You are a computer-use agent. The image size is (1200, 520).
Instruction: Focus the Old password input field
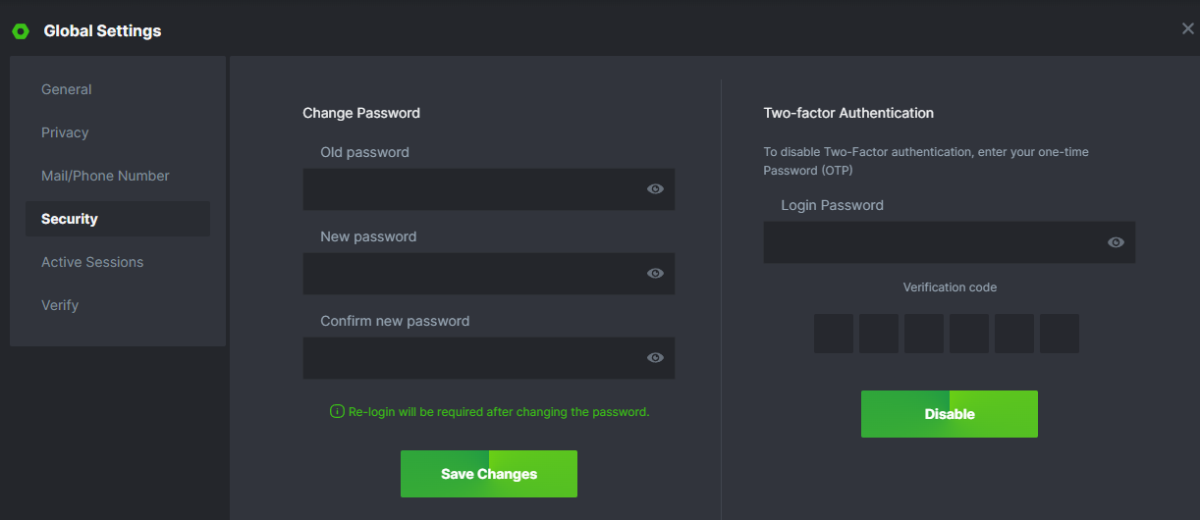pos(470,189)
